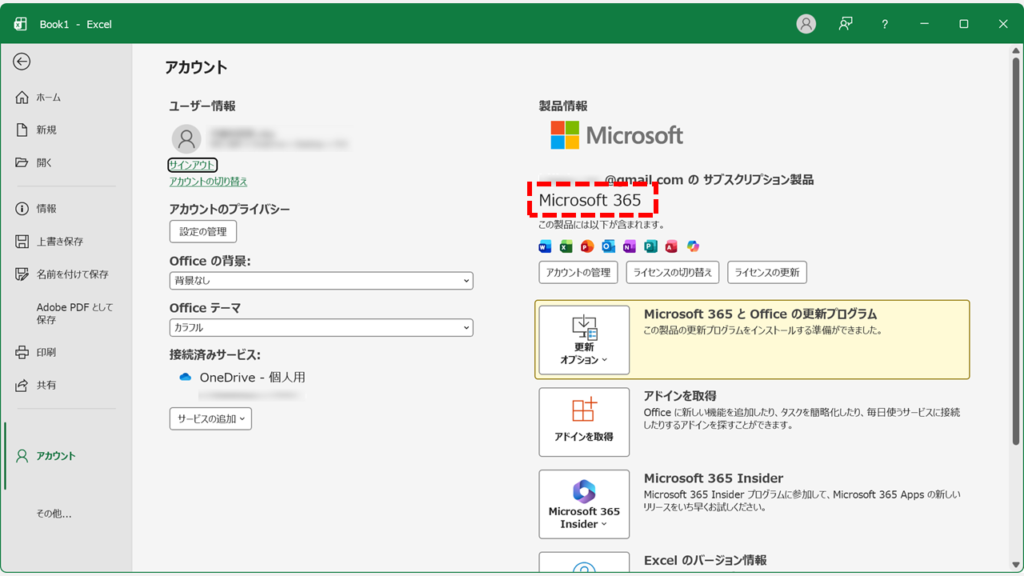Select 情報 in the sidebar
Viewport: 1024px width, 576px height.
click(46, 208)
